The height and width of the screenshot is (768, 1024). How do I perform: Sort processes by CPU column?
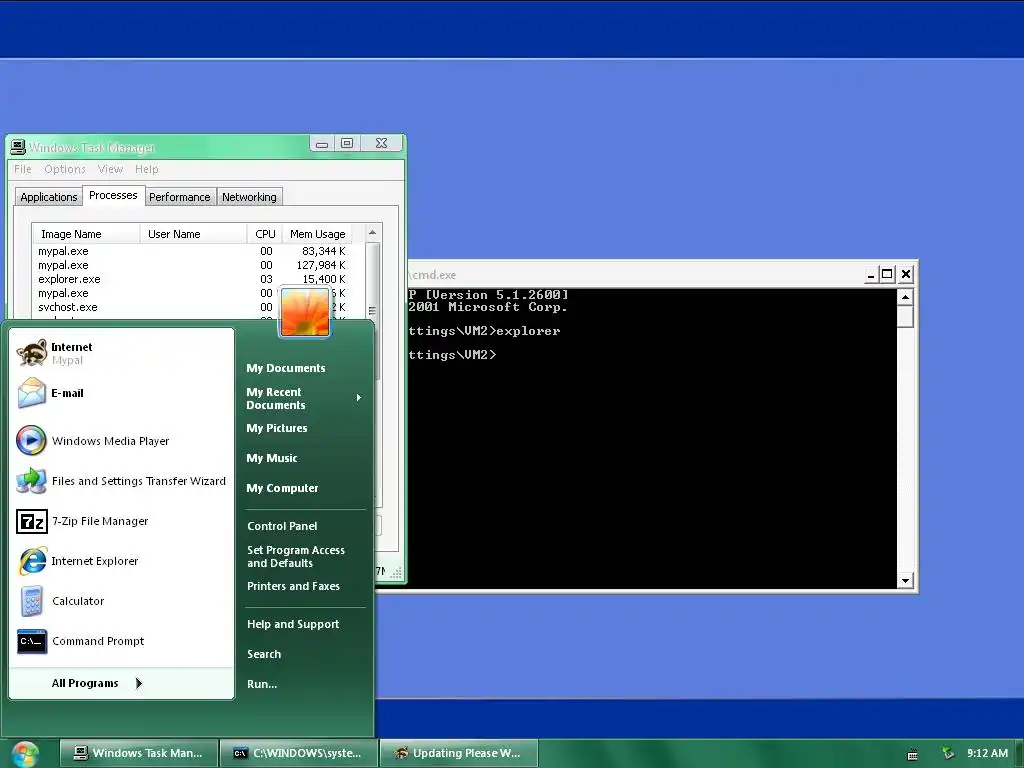(x=265, y=234)
